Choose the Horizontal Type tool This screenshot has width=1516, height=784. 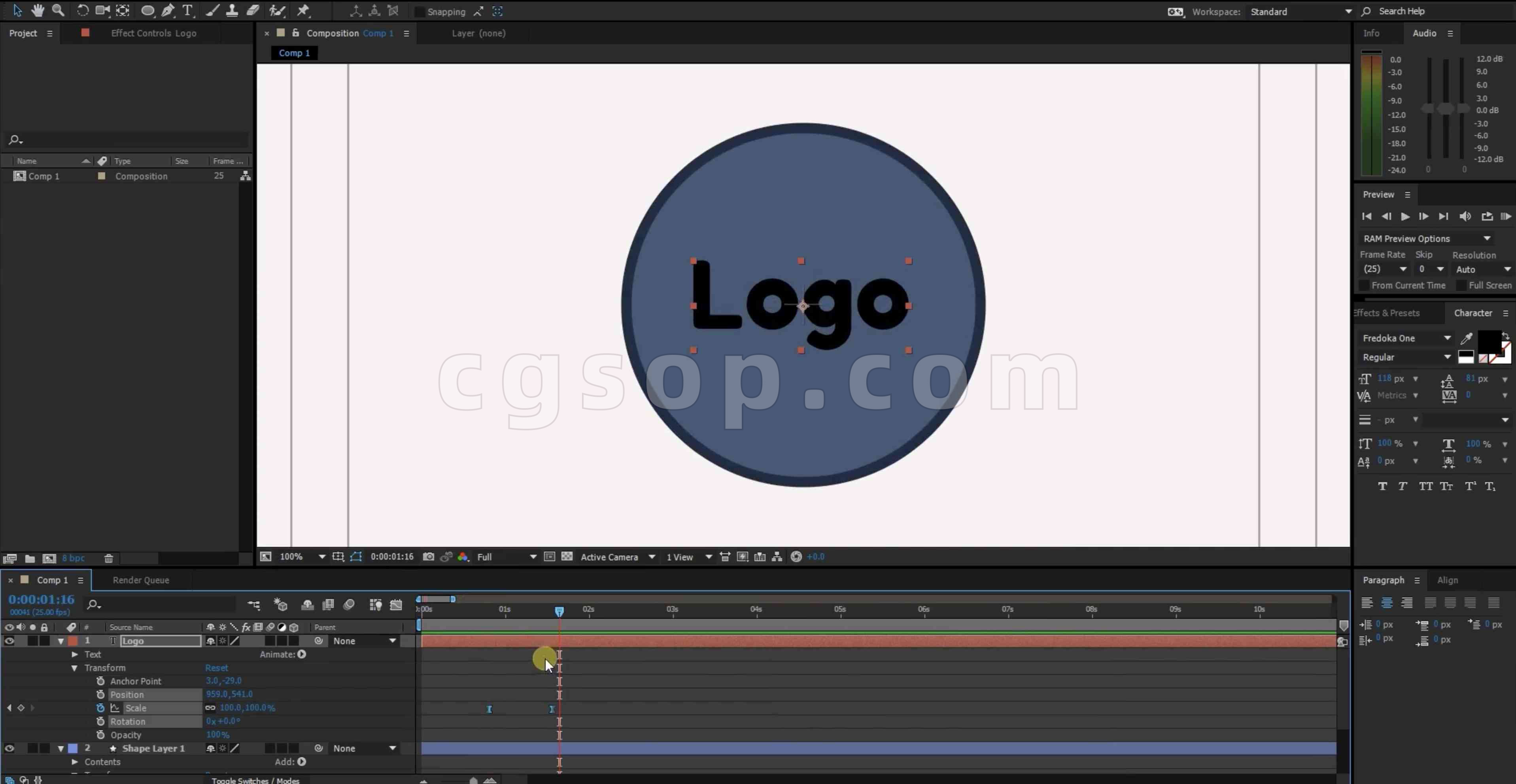tap(188, 11)
